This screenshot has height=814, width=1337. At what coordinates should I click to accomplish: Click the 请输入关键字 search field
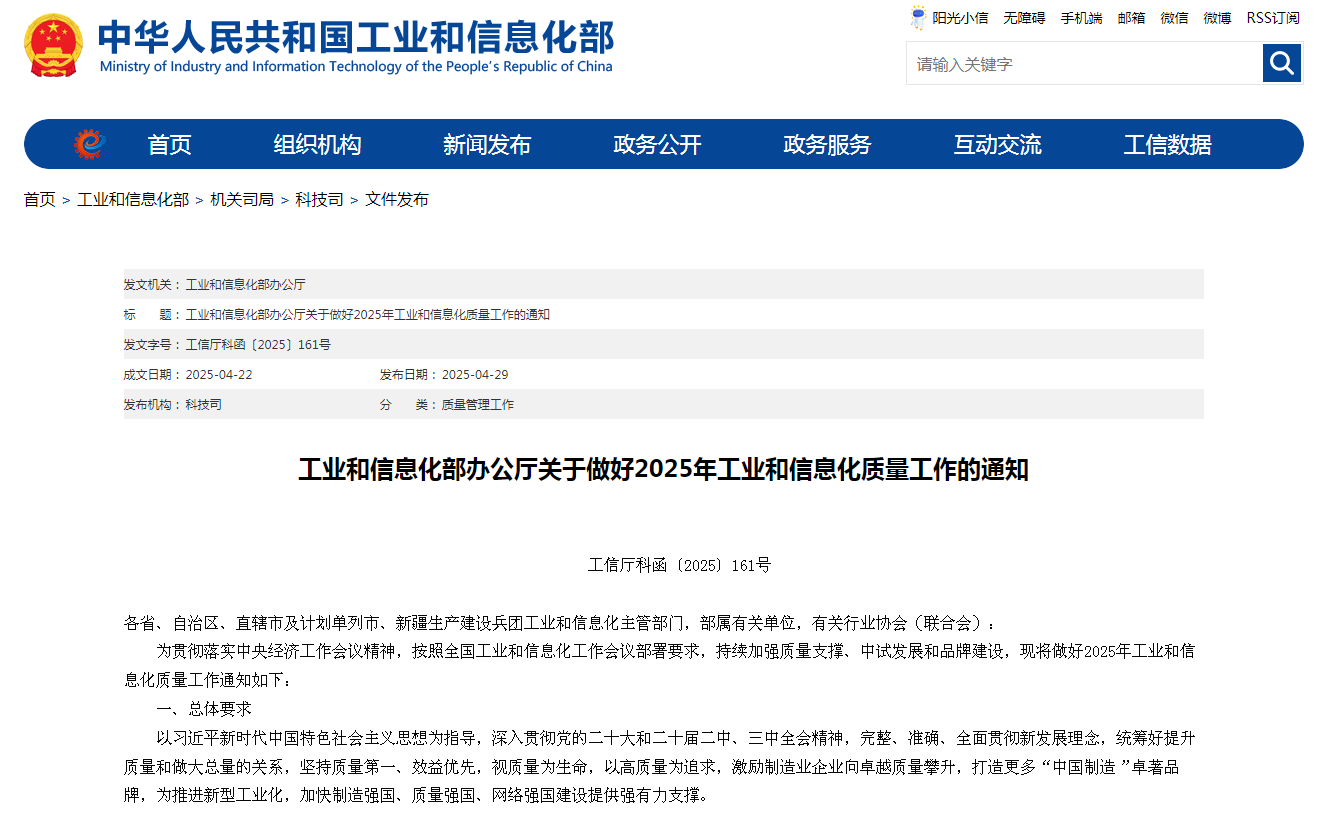(1085, 63)
